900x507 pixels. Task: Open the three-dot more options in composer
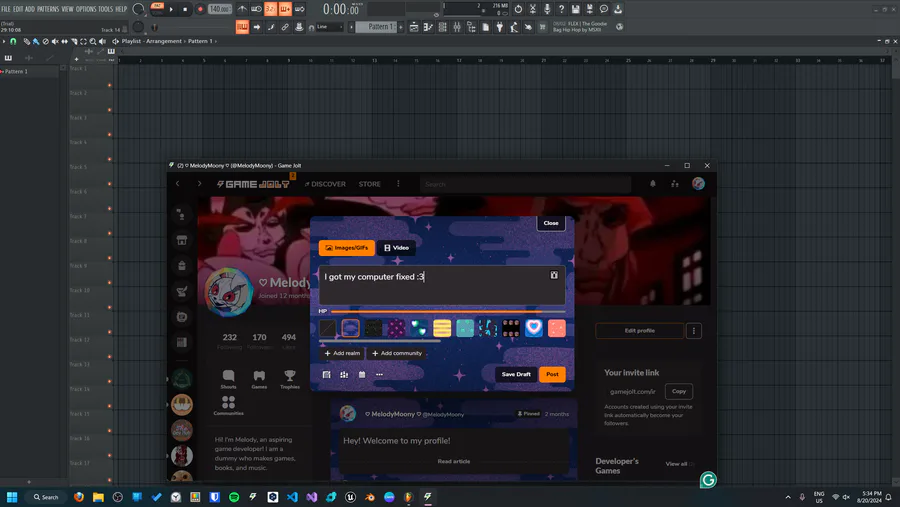(x=379, y=374)
